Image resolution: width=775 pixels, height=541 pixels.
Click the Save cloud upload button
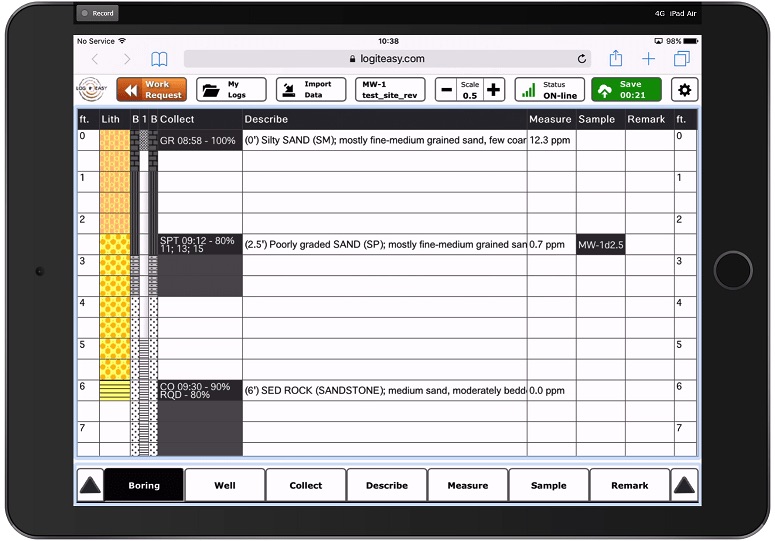(626, 90)
